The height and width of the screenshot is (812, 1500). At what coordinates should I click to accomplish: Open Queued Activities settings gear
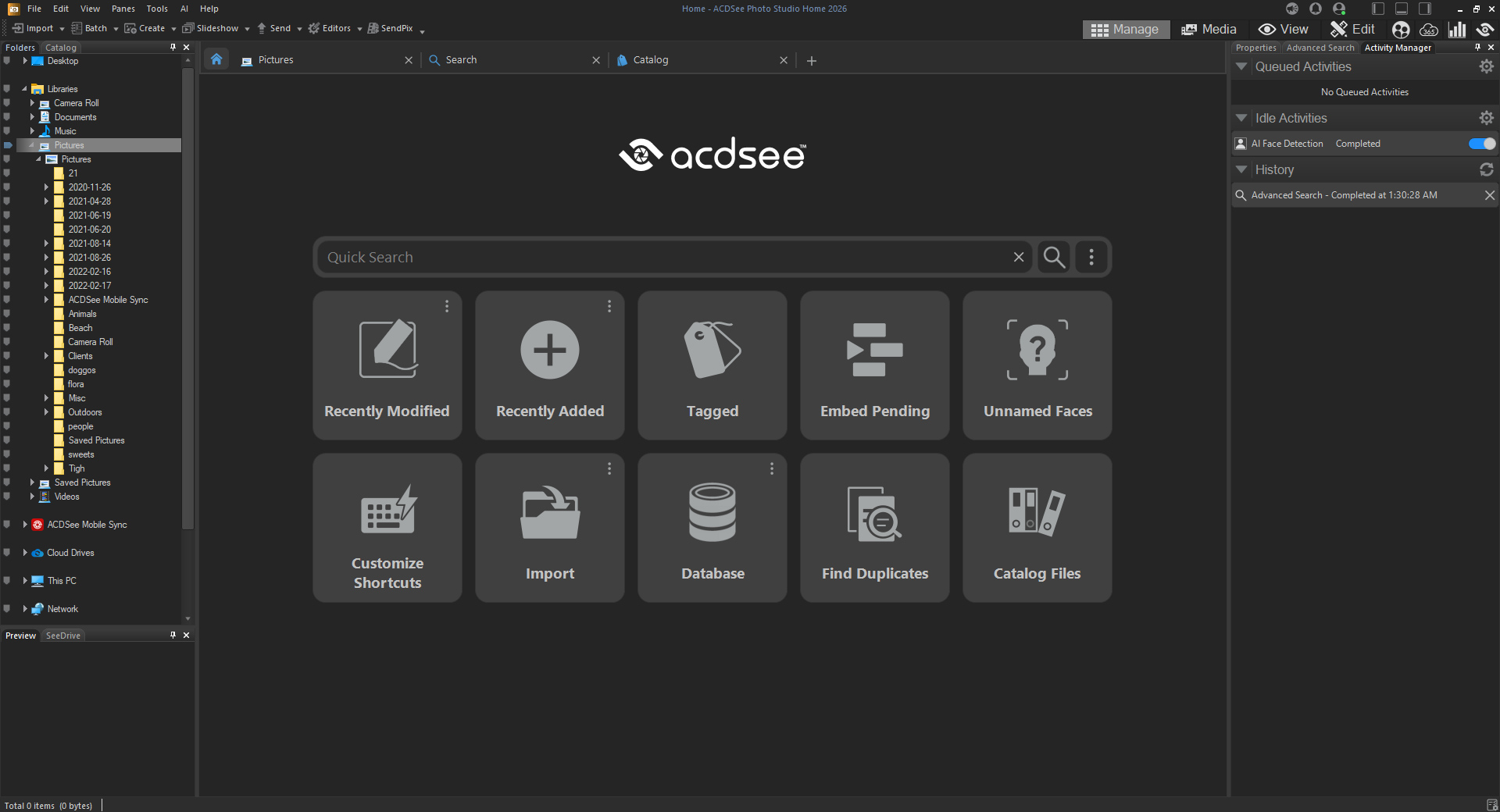(1486, 67)
